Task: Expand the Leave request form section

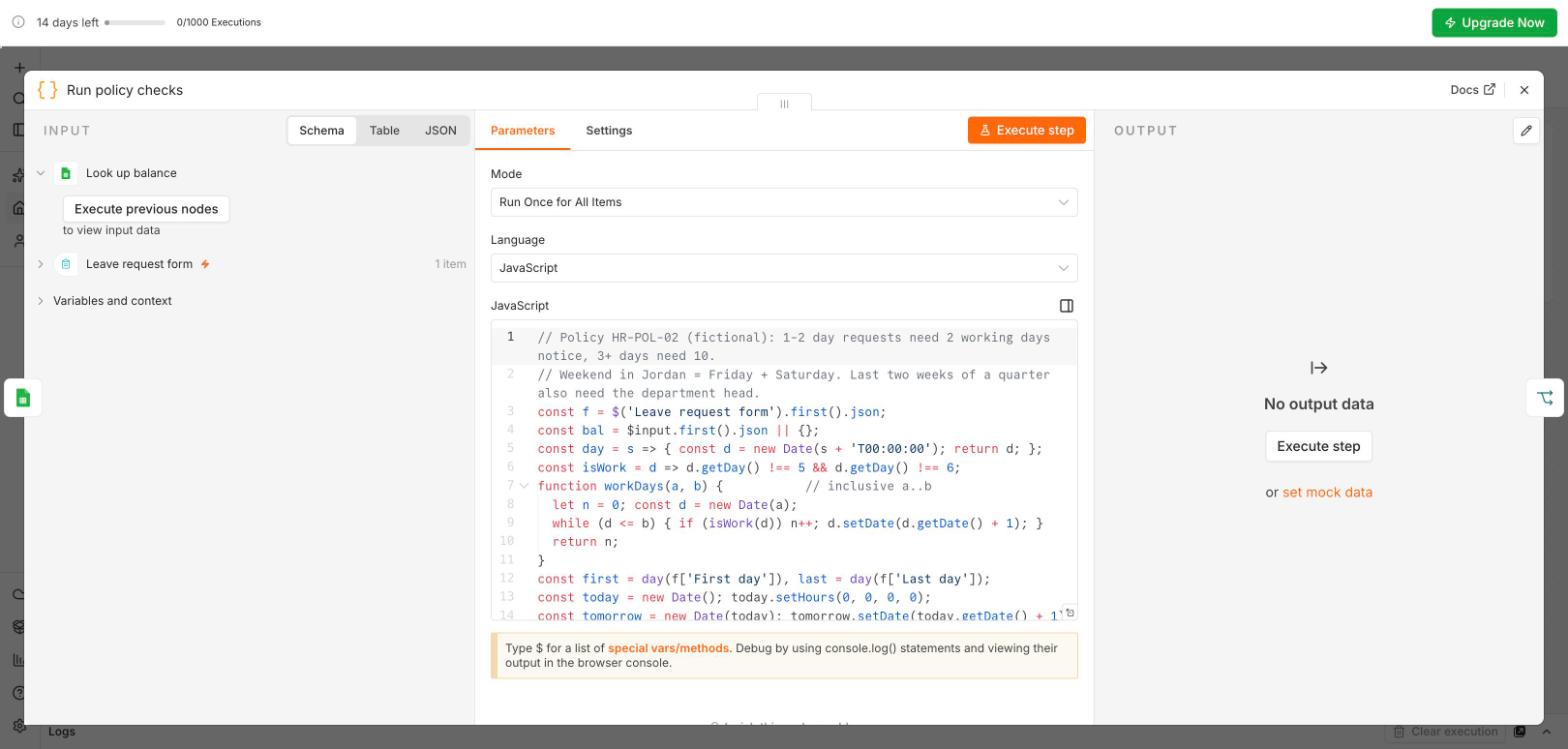Action: 41,264
